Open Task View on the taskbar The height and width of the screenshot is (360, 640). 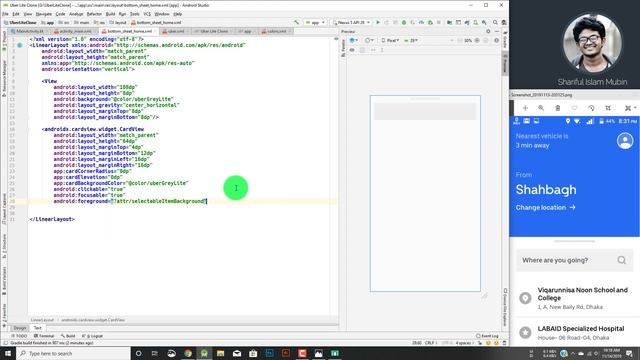pos(155,353)
